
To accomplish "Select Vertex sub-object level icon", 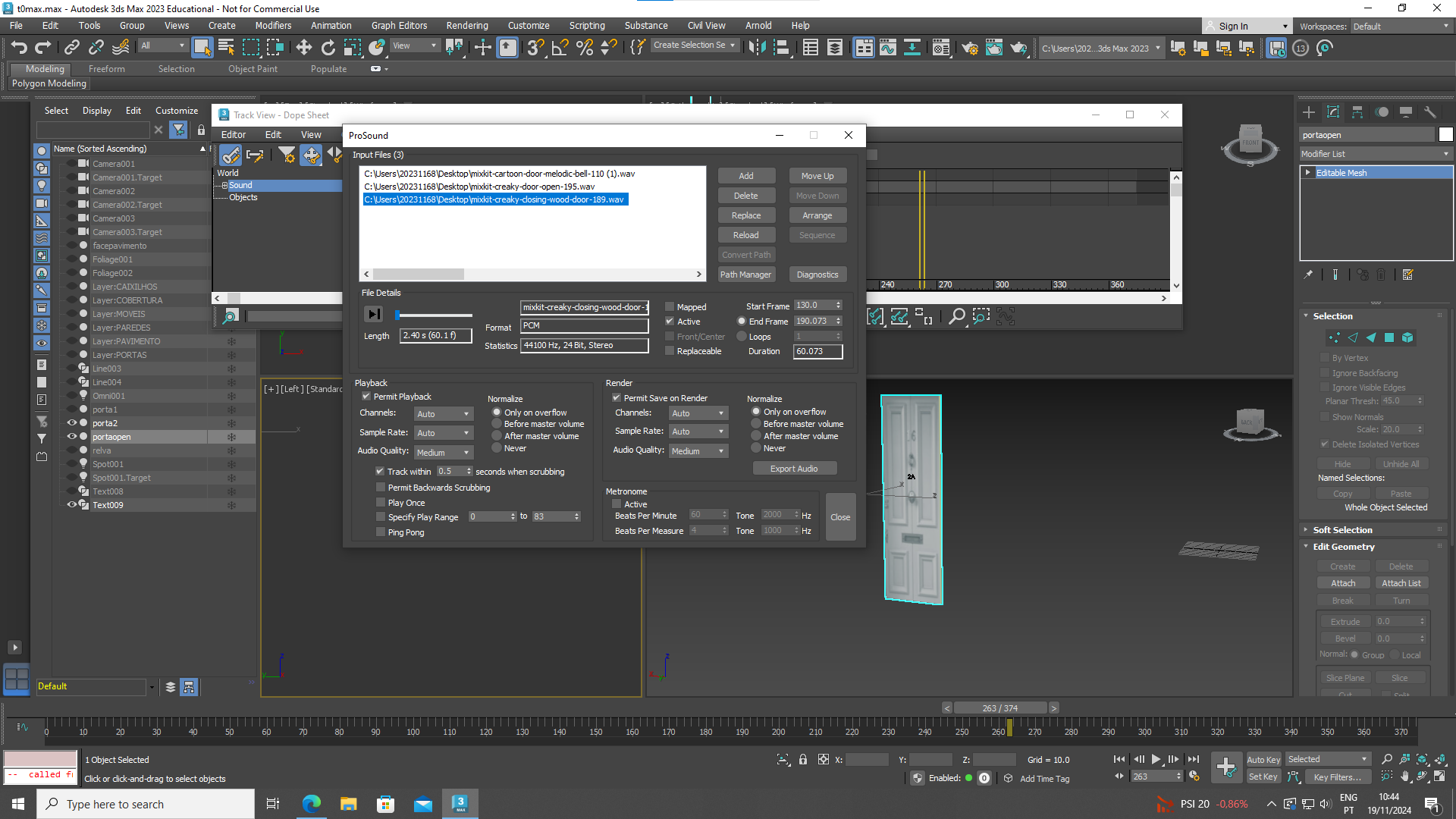I will [1335, 337].
